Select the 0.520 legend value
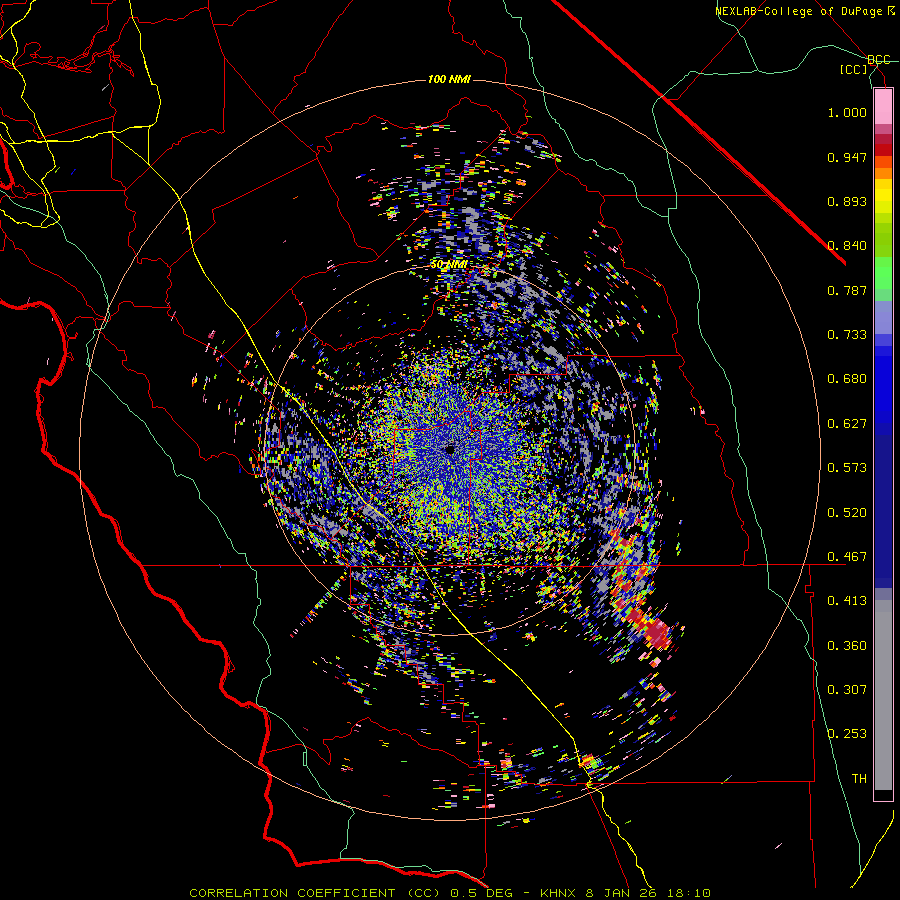The width and height of the screenshot is (900, 900). point(847,513)
